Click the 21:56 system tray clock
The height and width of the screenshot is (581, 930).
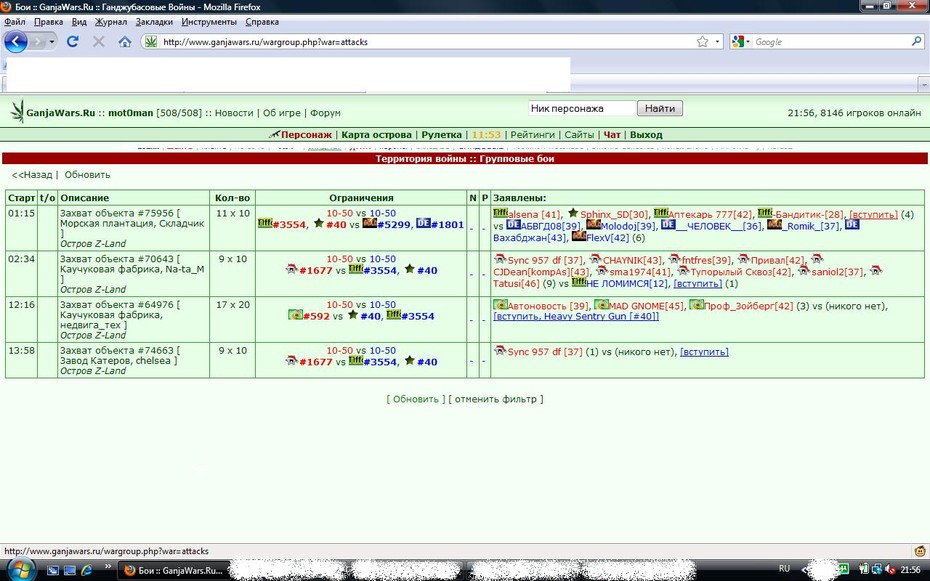910,569
